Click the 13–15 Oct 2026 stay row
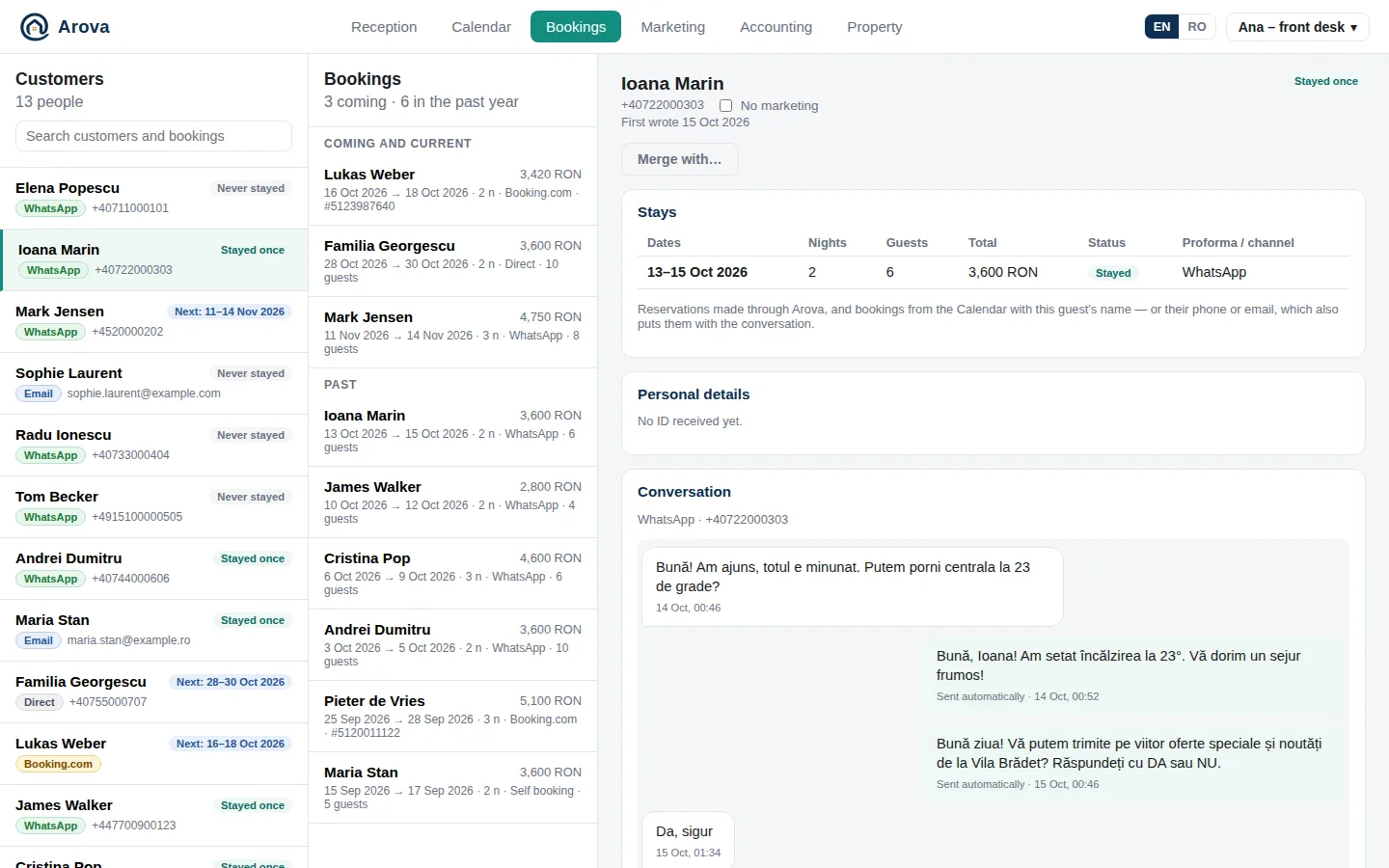The height and width of the screenshot is (868, 1389). pyautogui.click(x=994, y=273)
